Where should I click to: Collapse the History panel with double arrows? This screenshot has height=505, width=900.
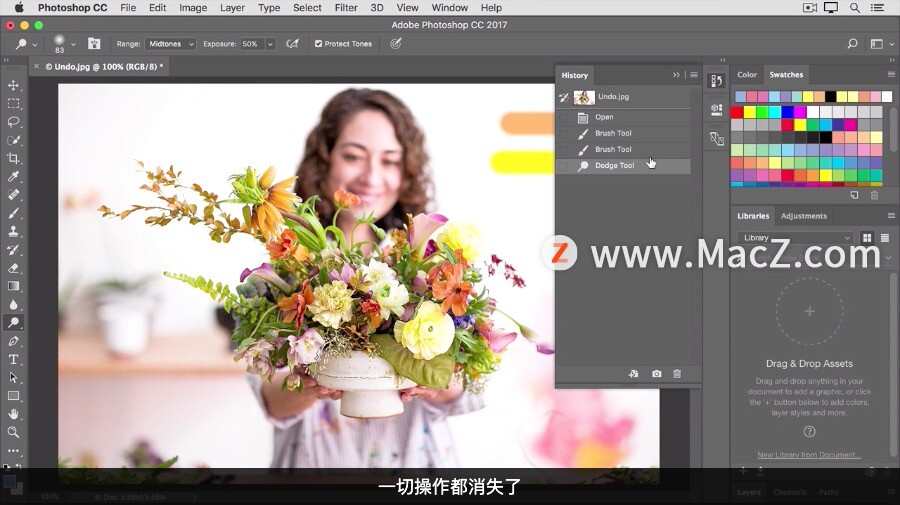(x=676, y=75)
